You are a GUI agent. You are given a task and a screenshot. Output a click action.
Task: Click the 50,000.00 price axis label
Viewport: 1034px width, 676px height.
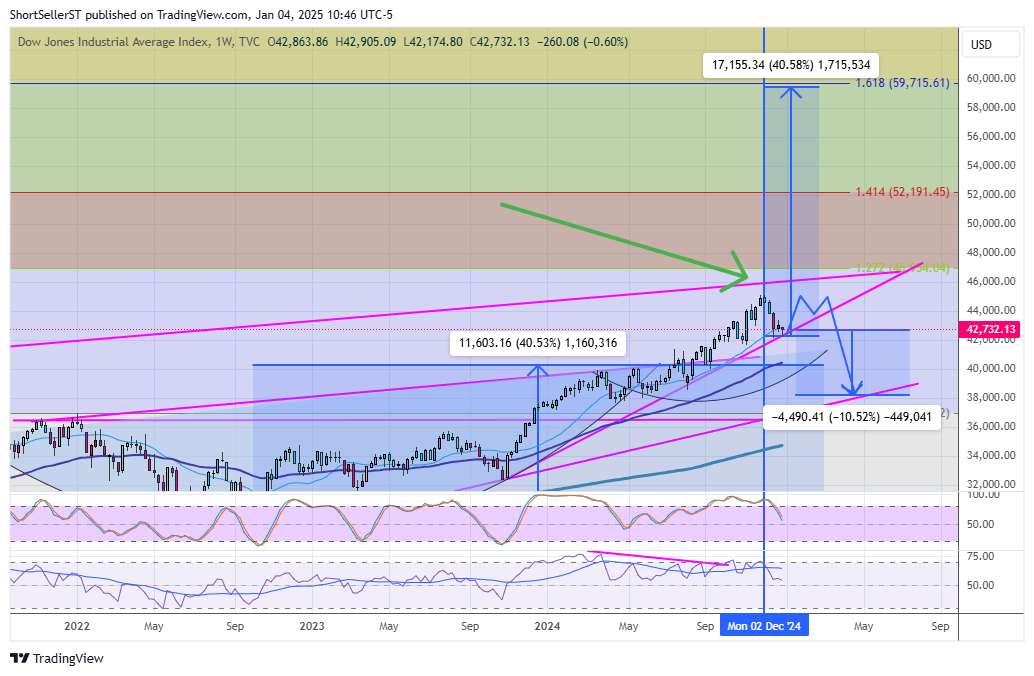[x=990, y=223]
